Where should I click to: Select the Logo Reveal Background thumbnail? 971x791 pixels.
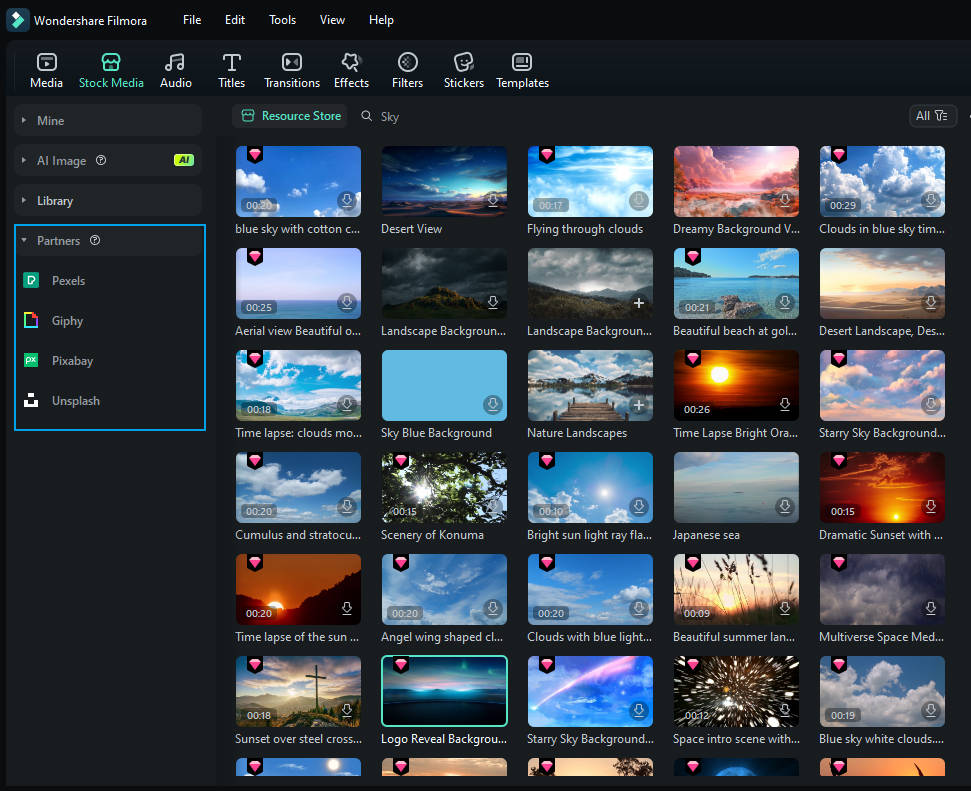(444, 691)
